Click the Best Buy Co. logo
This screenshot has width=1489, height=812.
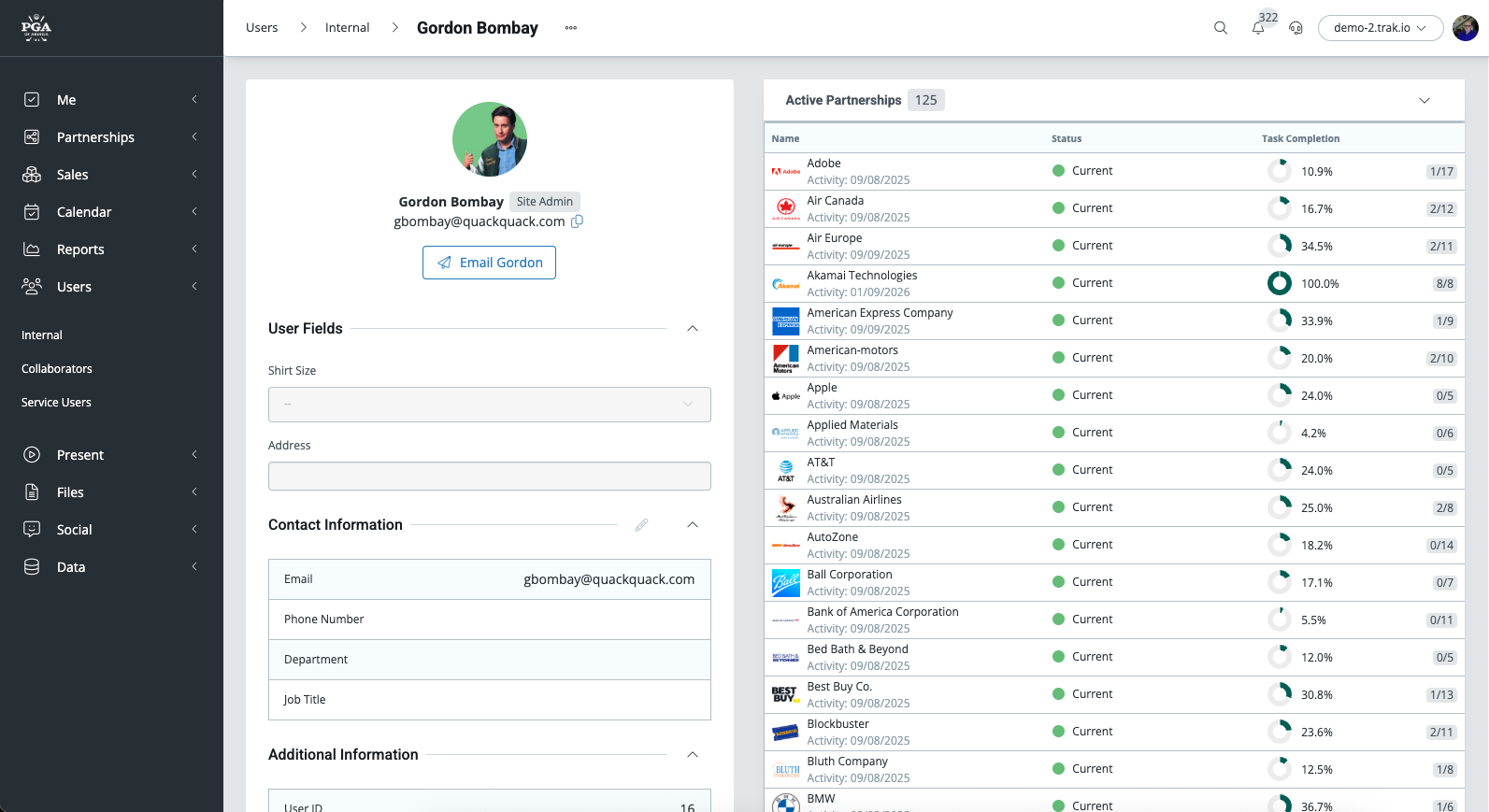786,695
